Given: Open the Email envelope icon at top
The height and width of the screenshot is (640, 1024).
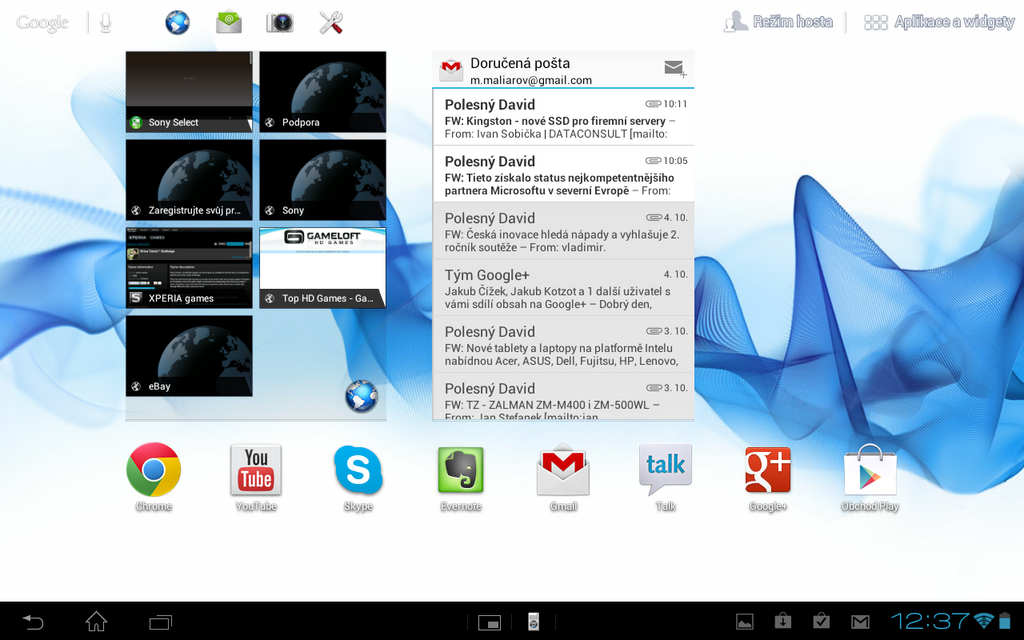Looking at the screenshot, I should 228,22.
